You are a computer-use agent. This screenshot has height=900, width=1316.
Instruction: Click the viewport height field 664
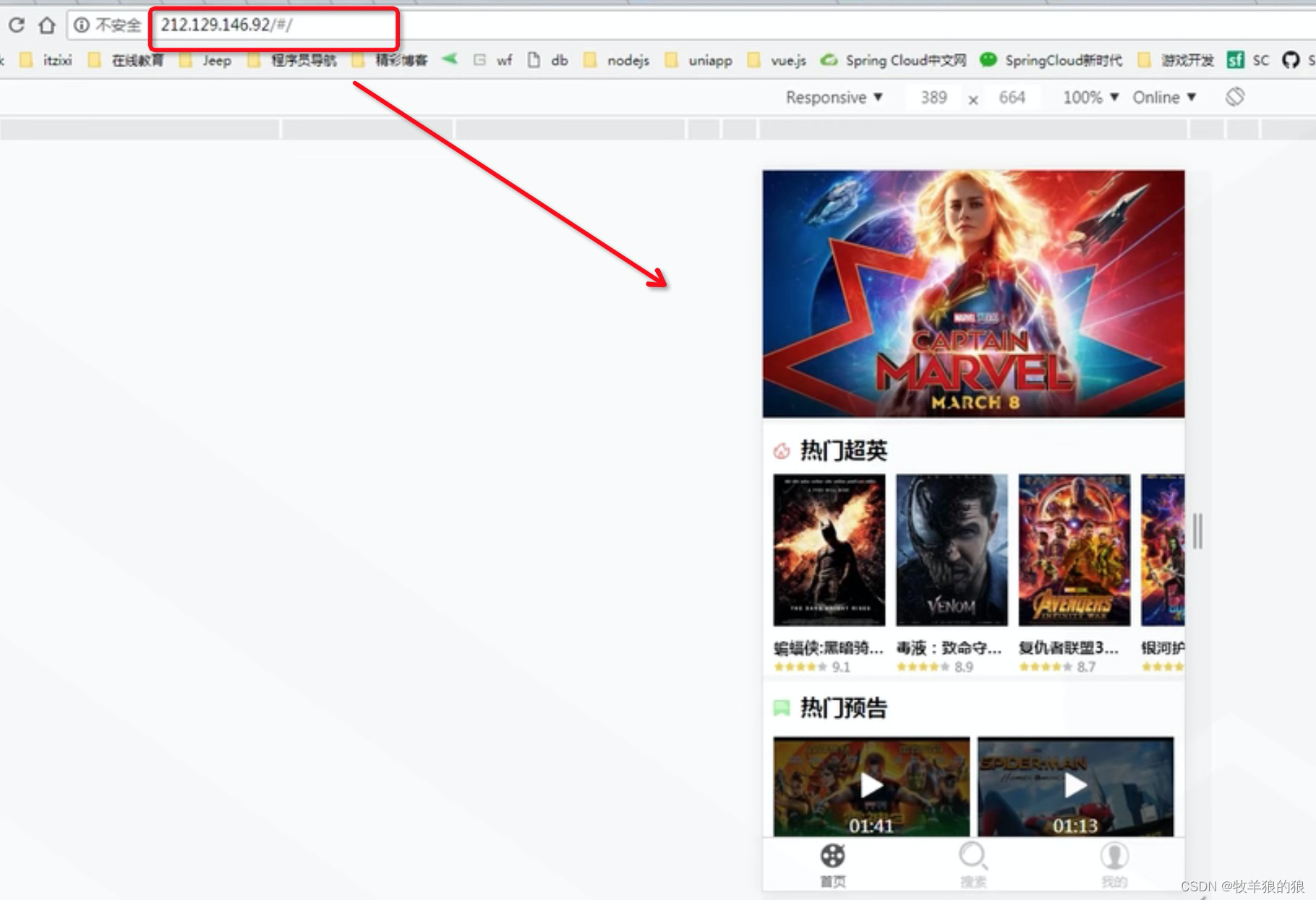coord(1012,98)
